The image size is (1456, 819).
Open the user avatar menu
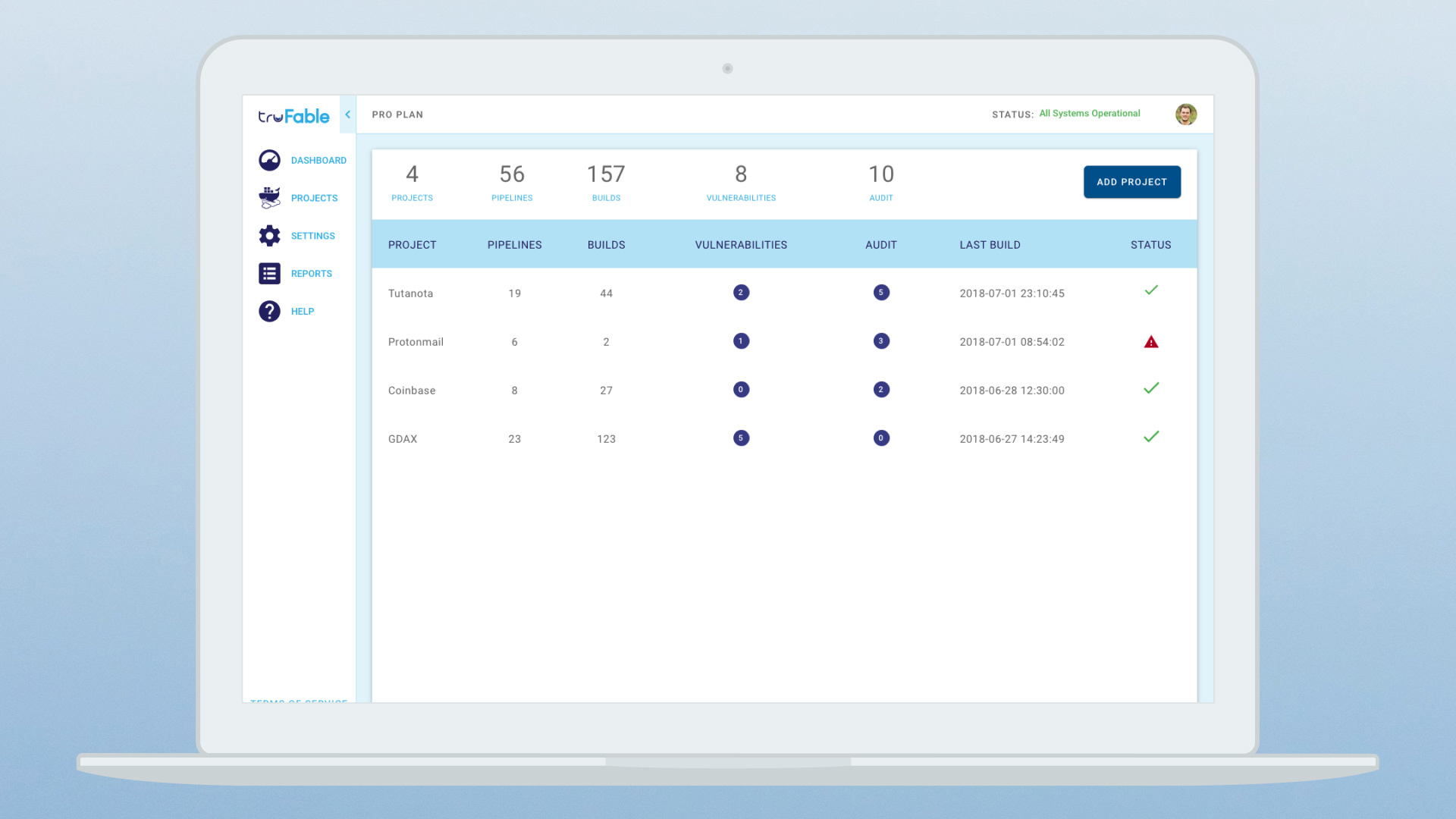(x=1185, y=115)
